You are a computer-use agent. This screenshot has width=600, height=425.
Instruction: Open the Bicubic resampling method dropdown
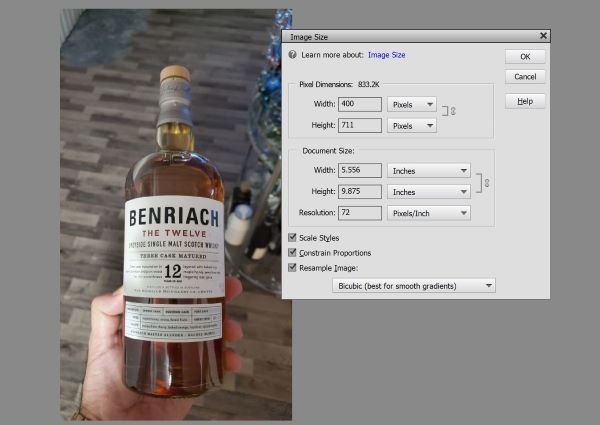[414, 286]
